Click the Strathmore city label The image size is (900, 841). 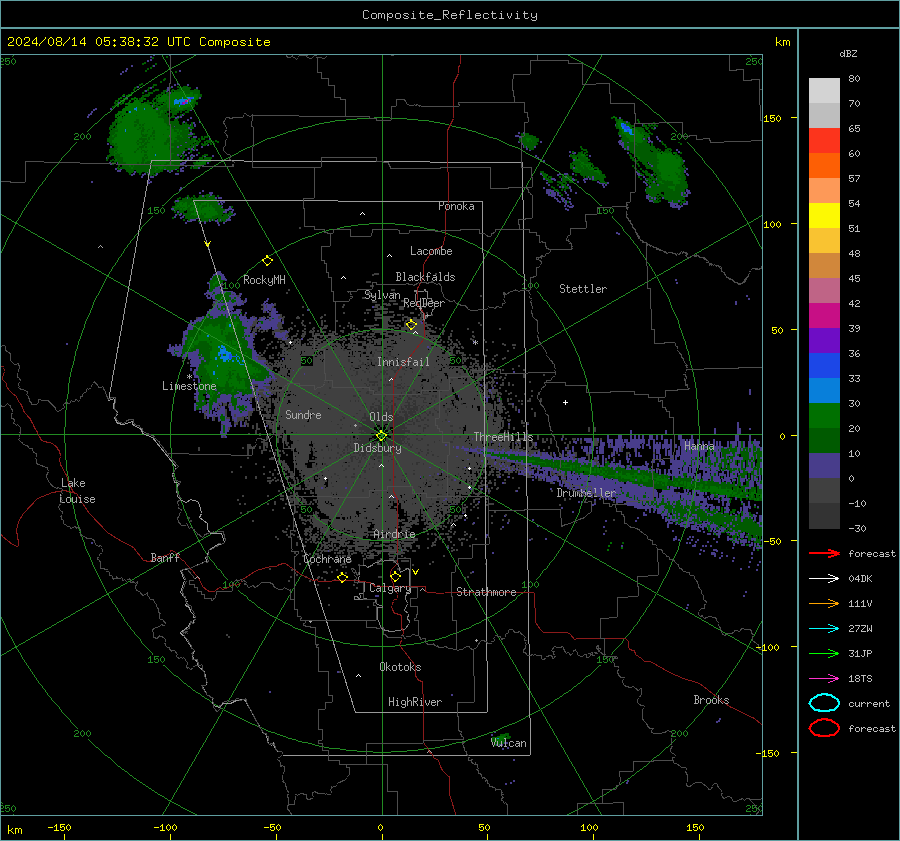coord(486,592)
